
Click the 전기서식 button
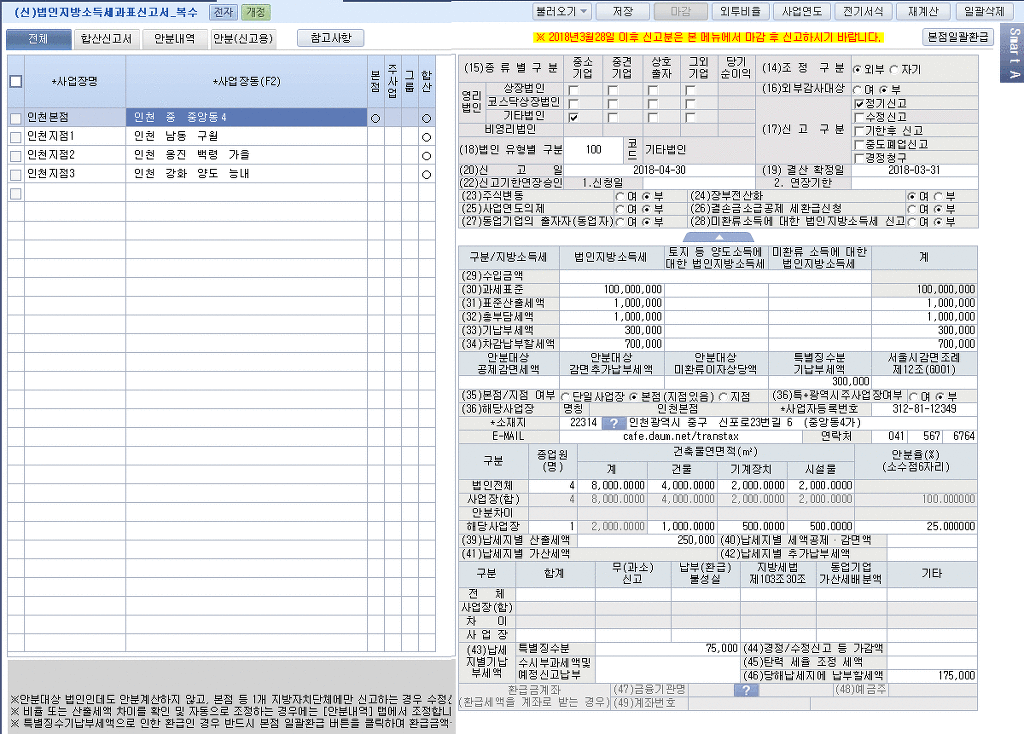[x=863, y=12]
